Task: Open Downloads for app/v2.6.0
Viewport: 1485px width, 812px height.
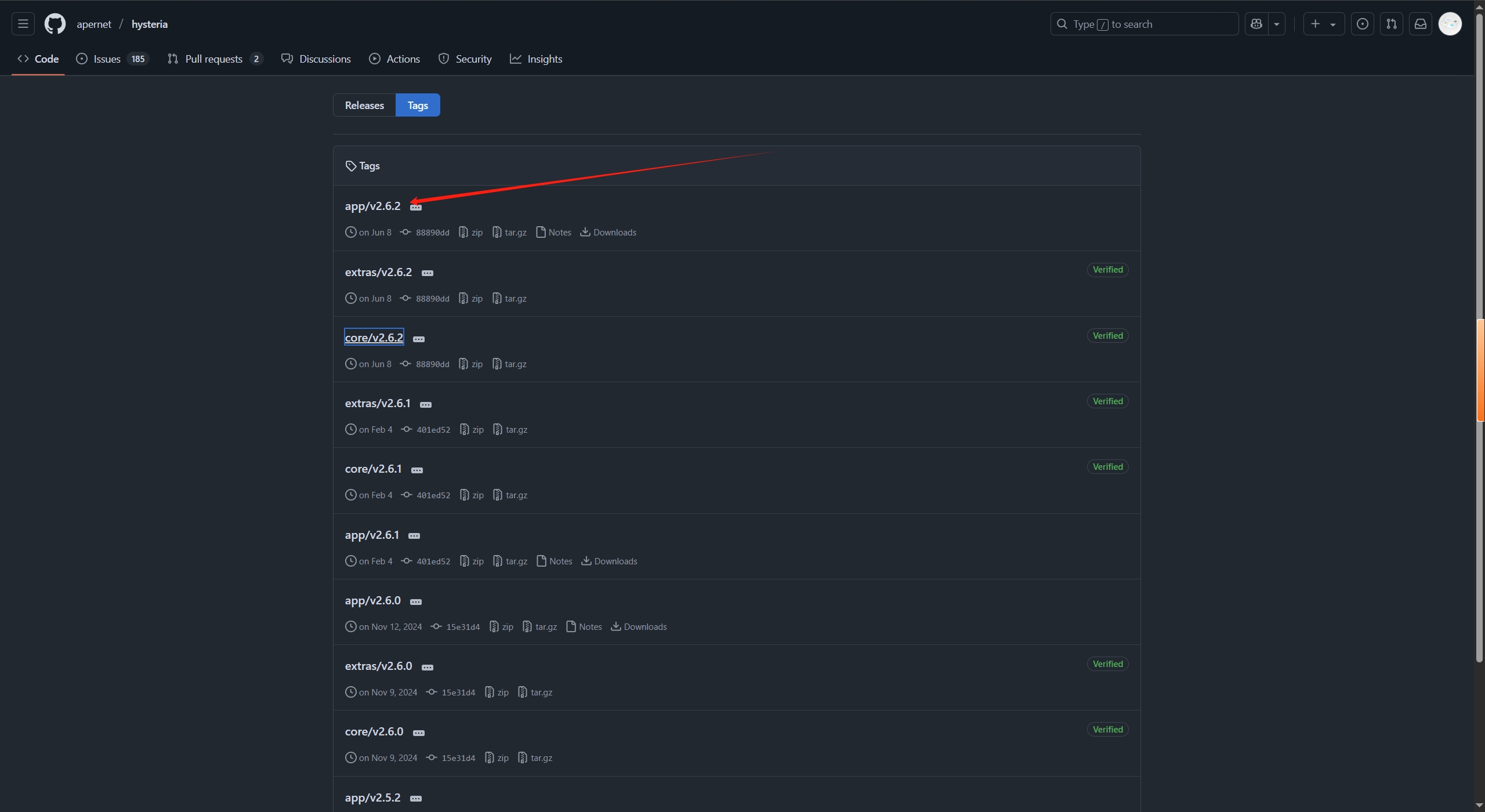Action: tap(639, 626)
